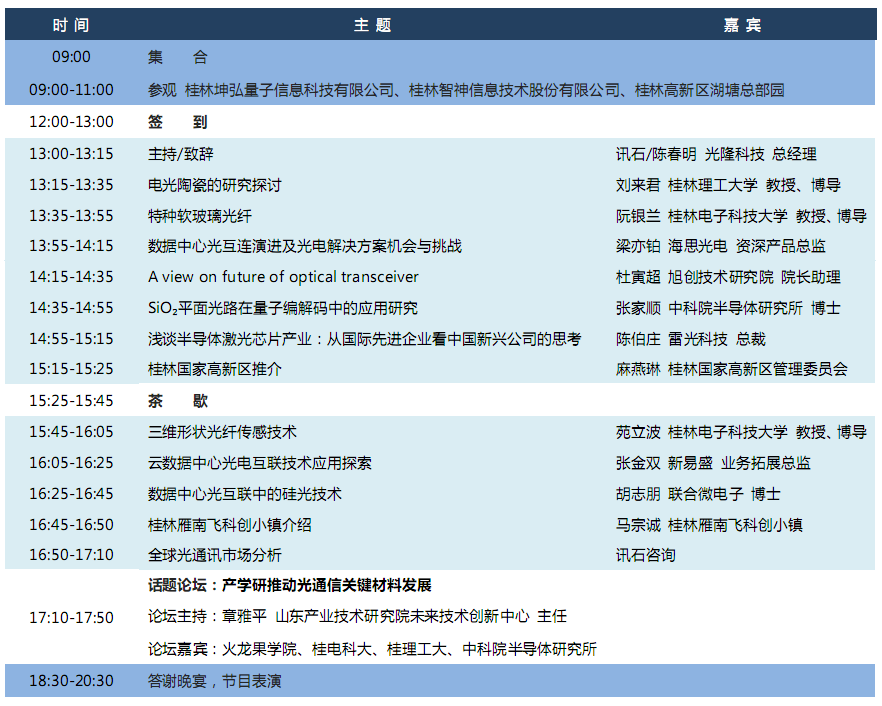Click the topic 全球光通讯市场分析
Screen dimensions: 882x706
point(215,555)
